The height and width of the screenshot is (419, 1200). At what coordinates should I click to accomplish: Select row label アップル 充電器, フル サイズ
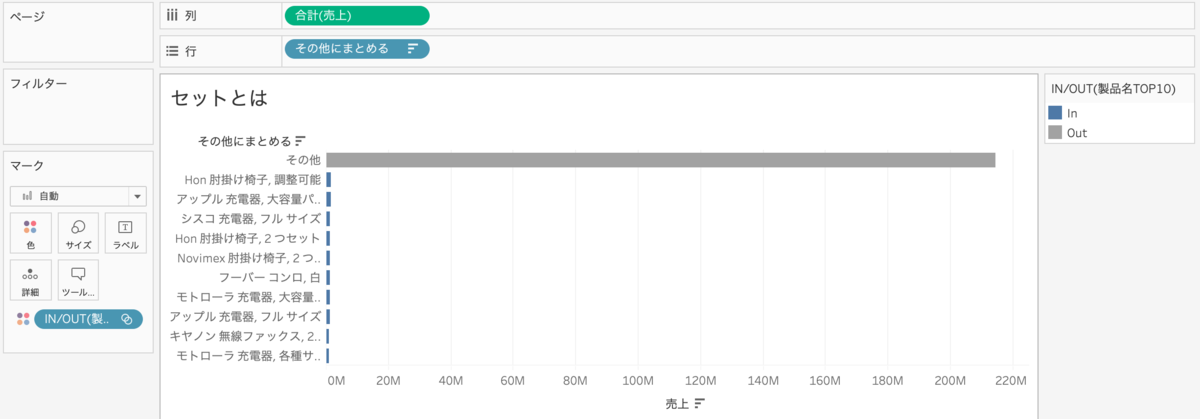pyautogui.click(x=245, y=316)
